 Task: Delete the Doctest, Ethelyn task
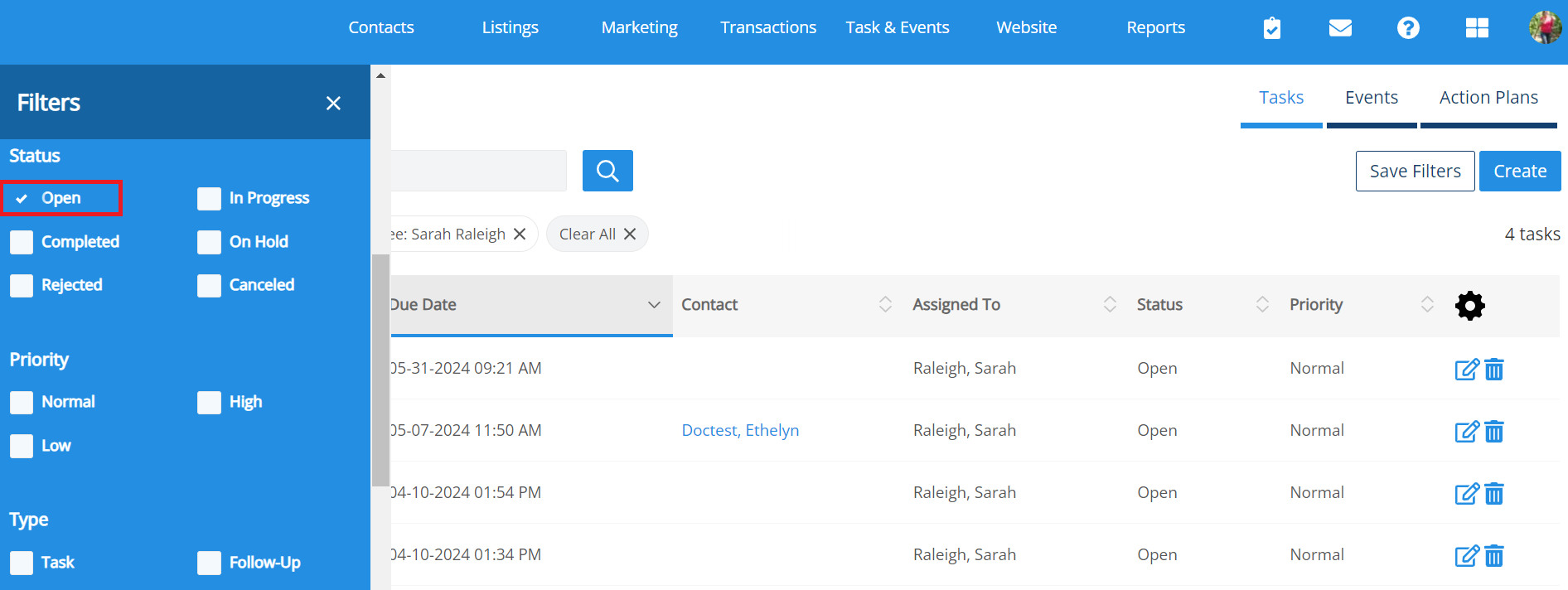[x=1494, y=432]
